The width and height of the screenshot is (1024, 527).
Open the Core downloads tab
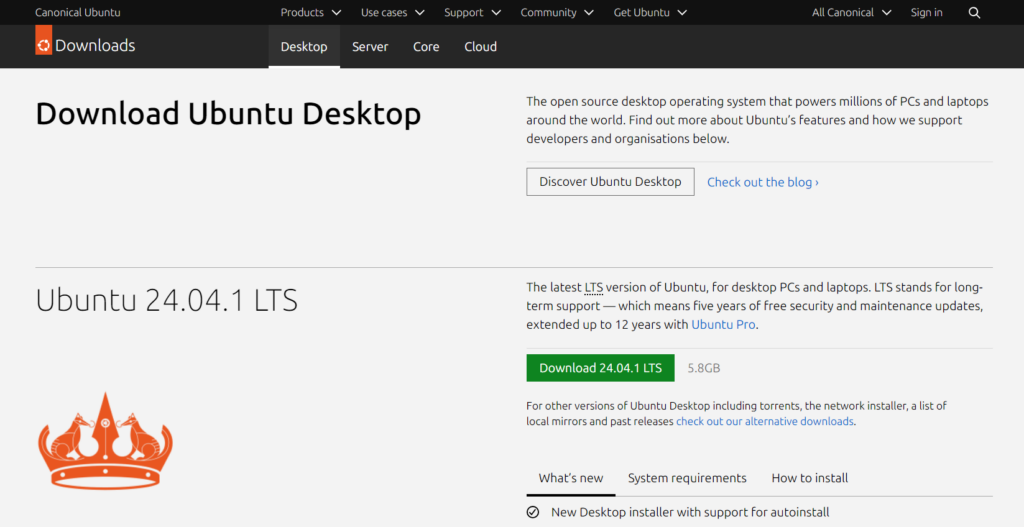pyautogui.click(x=426, y=46)
